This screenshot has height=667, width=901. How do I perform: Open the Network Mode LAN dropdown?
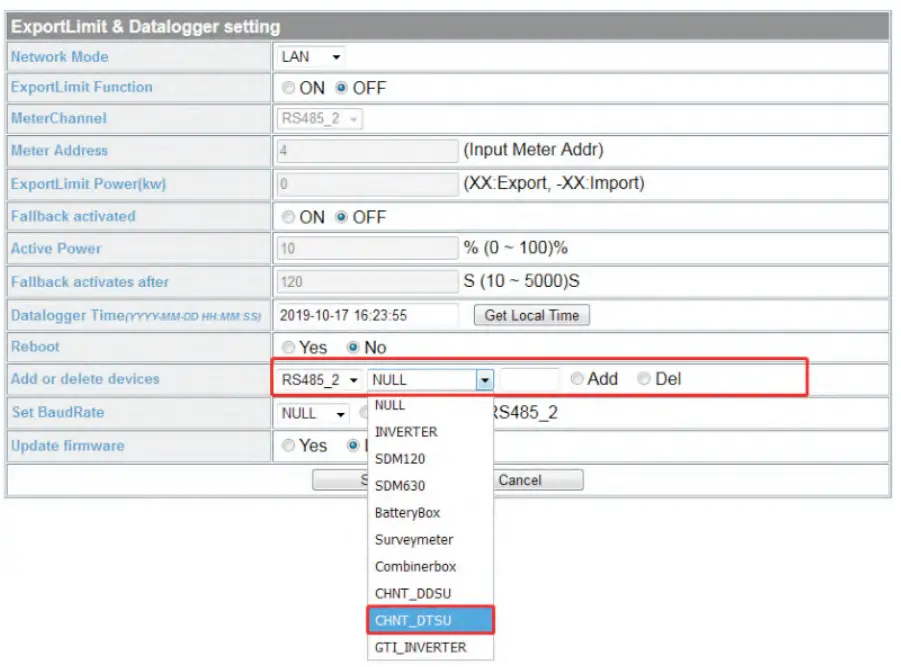point(311,57)
